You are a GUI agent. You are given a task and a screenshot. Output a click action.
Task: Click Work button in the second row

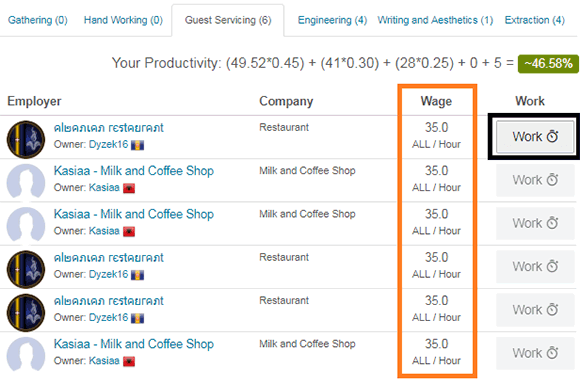click(535, 180)
